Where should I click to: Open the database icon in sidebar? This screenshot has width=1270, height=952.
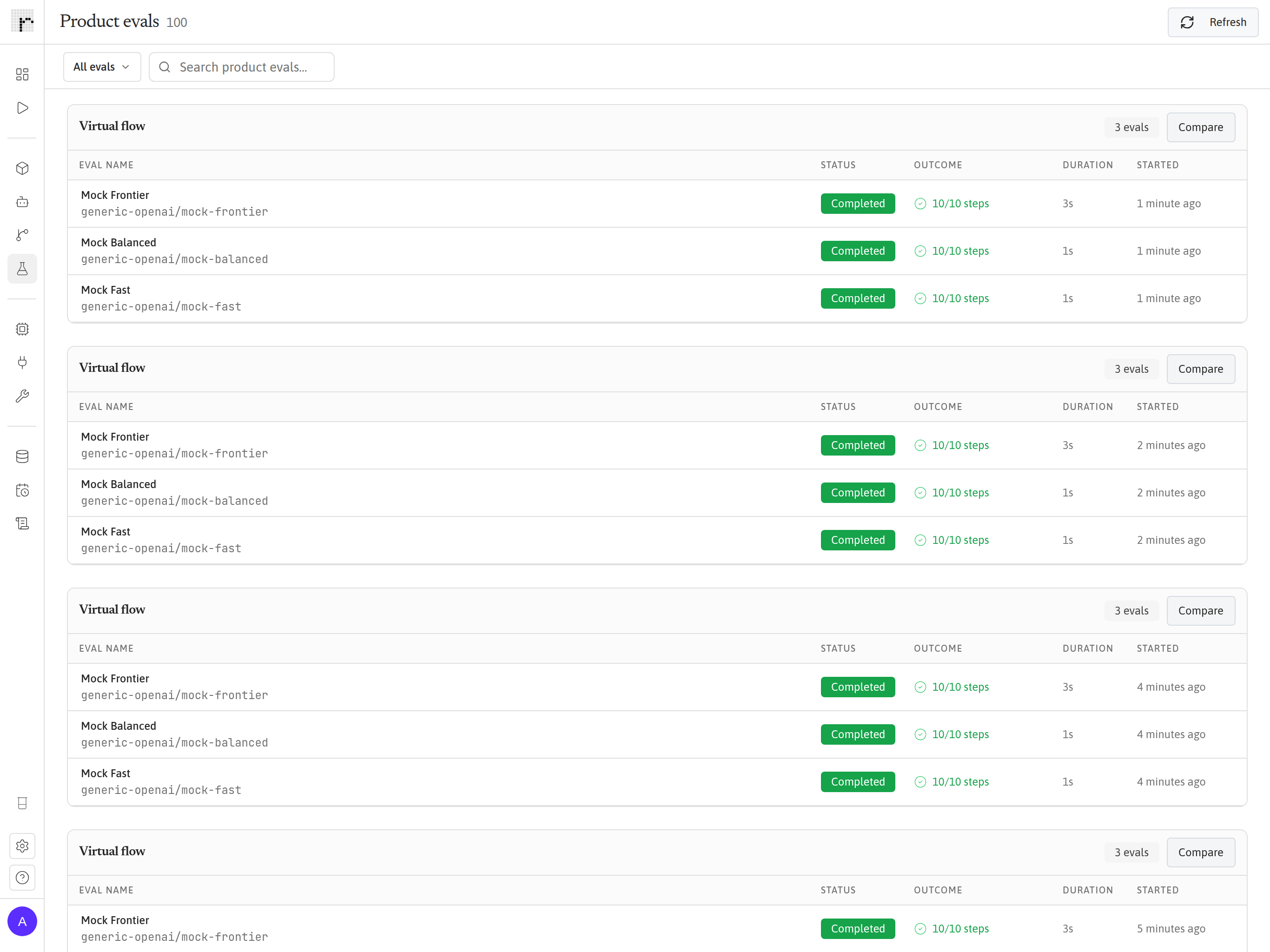[x=22, y=456]
